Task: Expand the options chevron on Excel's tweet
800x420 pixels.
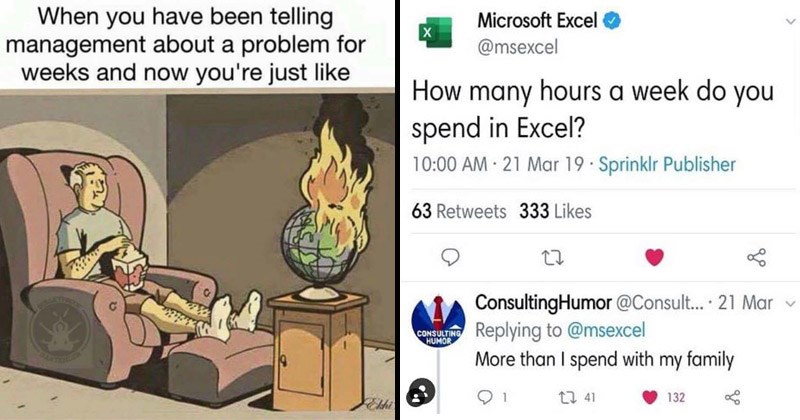Action: pos(790,21)
